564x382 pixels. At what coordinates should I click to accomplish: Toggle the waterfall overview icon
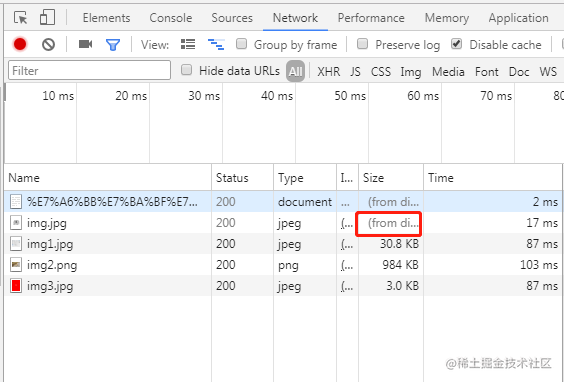pyautogui.click(x=216, y=44)
